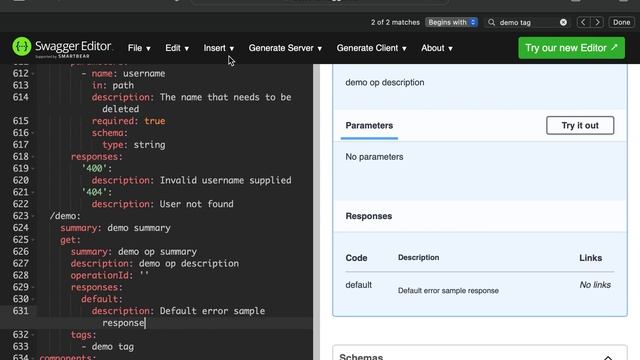Fold the get operation at line 625
This screenshot has height=360, width=640.
coord(33,240)
